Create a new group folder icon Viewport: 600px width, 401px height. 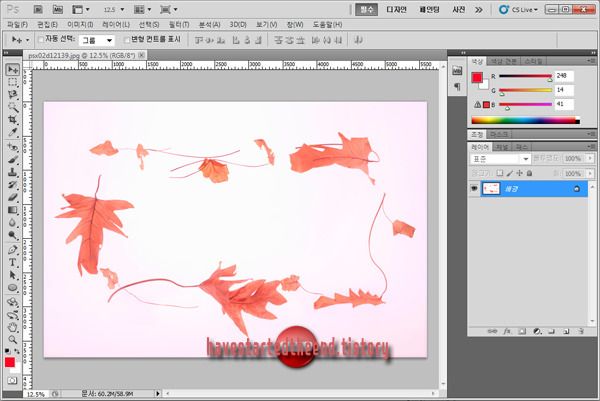click(551, 331)
